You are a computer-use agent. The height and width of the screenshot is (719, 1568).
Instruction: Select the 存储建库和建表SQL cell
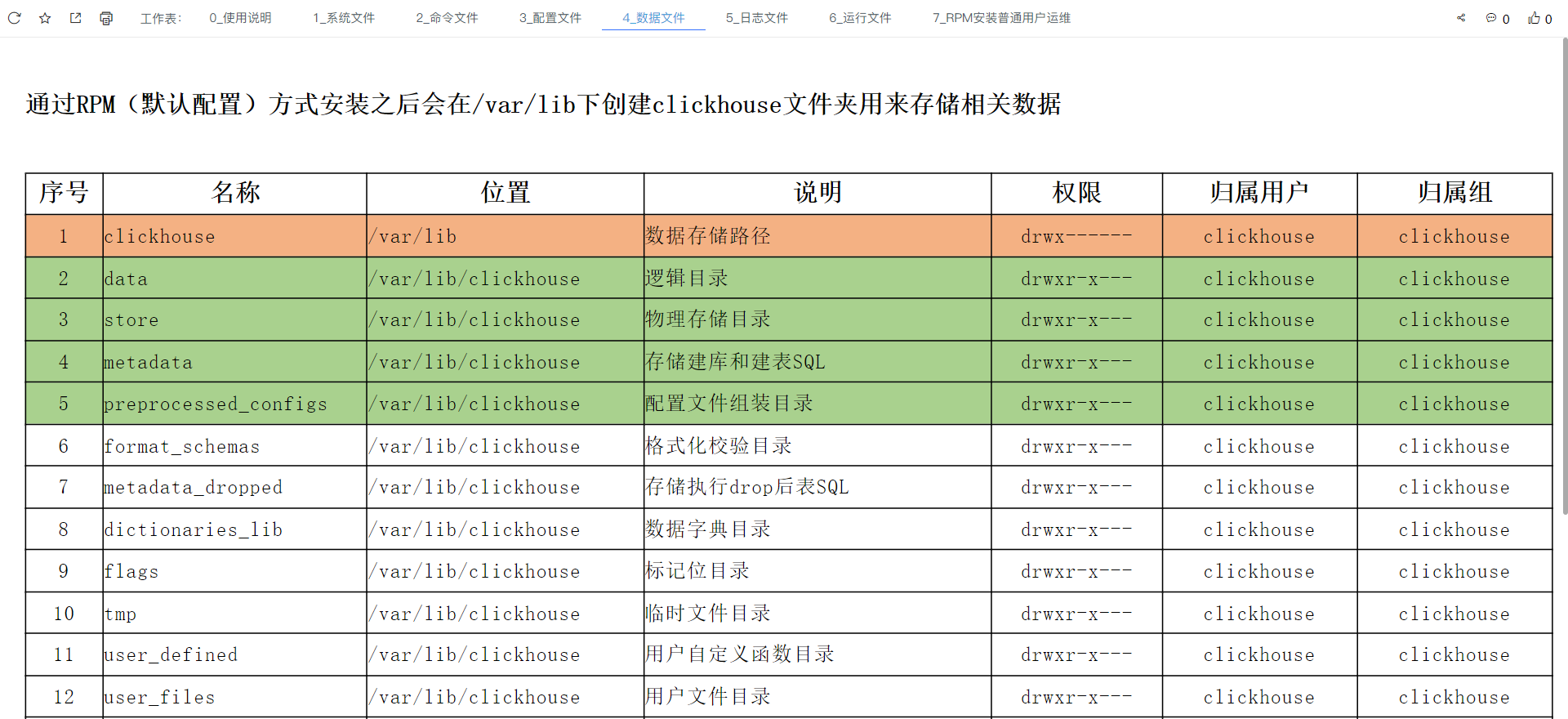coord(817,362)
